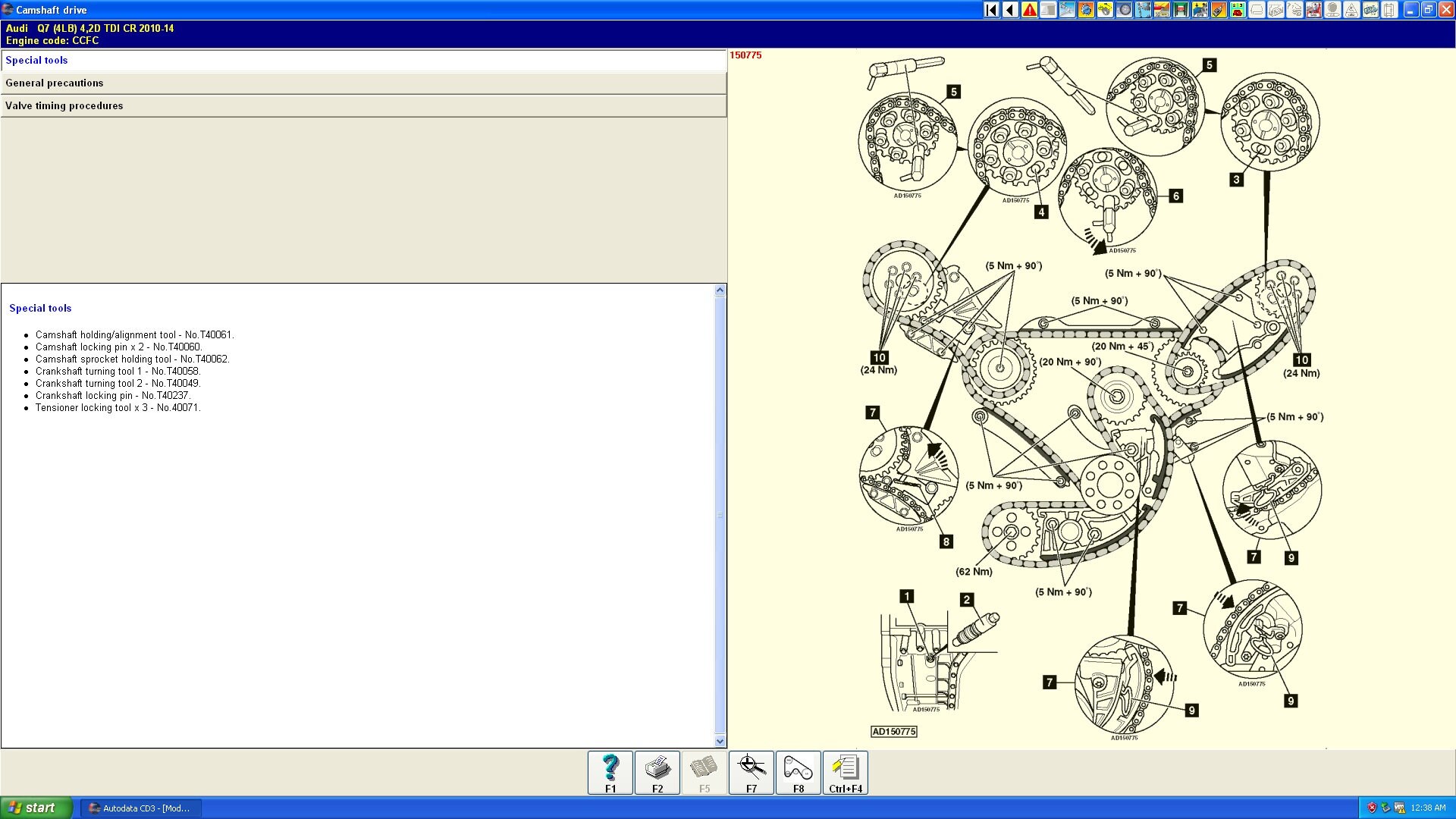Click the scrollbar down arrow in the text panel
Screen dimensions: 1456x819
point(720,741)
